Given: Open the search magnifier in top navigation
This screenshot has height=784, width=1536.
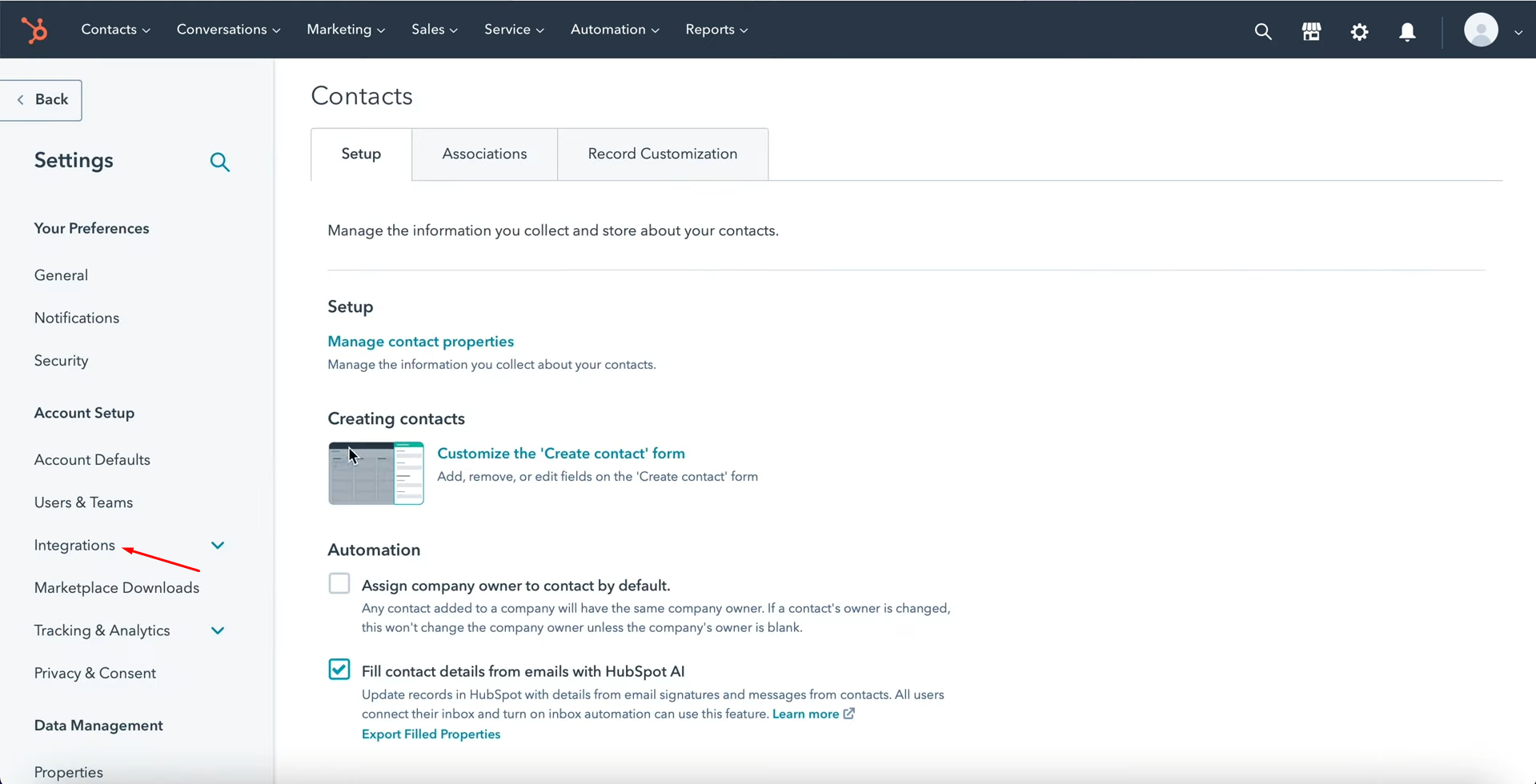Looking at the screenshot, I should [1263, 31].
